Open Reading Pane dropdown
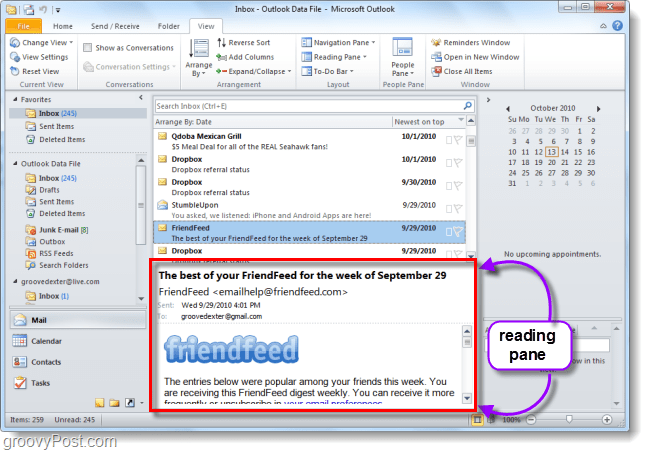650x452 pixels. tap(334, 57)
